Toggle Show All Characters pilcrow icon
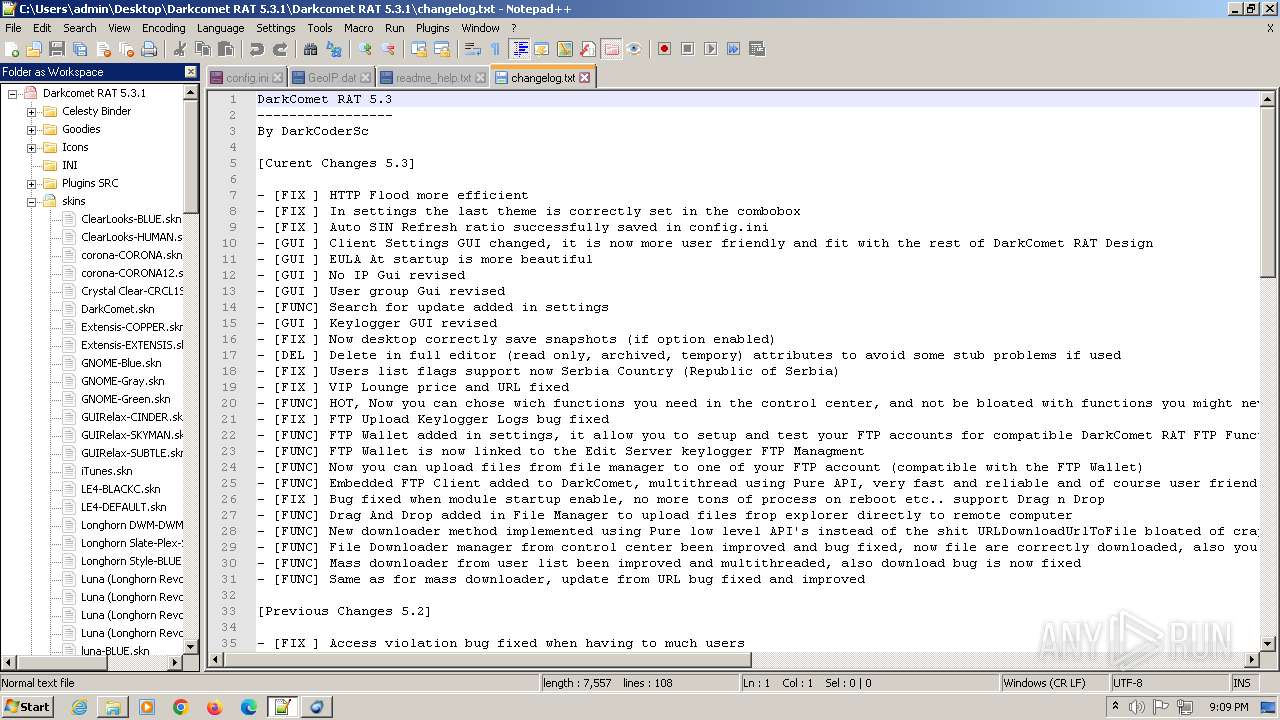The width and height of the screenshot is (1280, 720). point(495,49)
